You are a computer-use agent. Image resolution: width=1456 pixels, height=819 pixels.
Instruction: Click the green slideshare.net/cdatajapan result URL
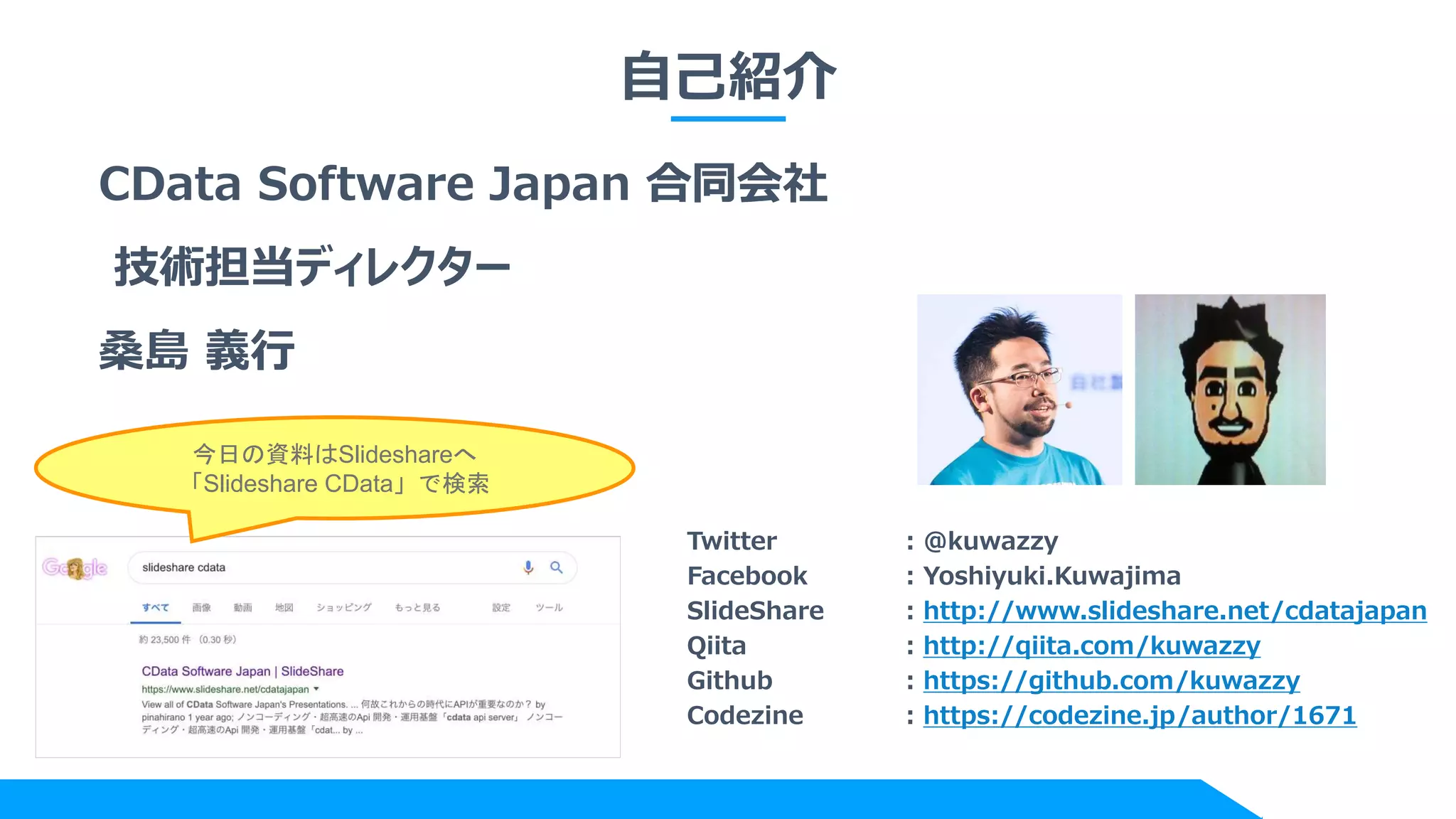click(225, 690)
